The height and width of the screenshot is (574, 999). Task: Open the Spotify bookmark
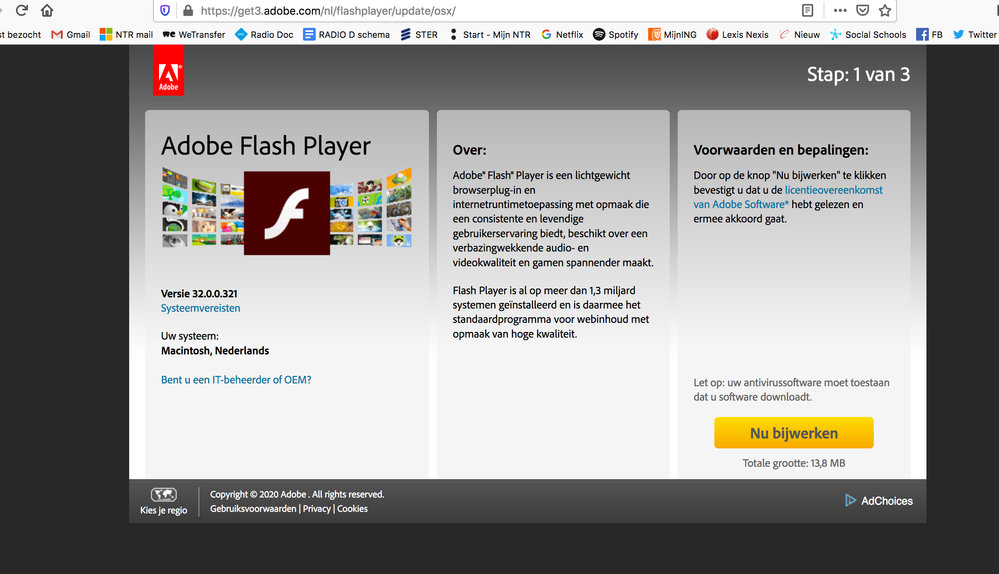click(x=615, y=34)
